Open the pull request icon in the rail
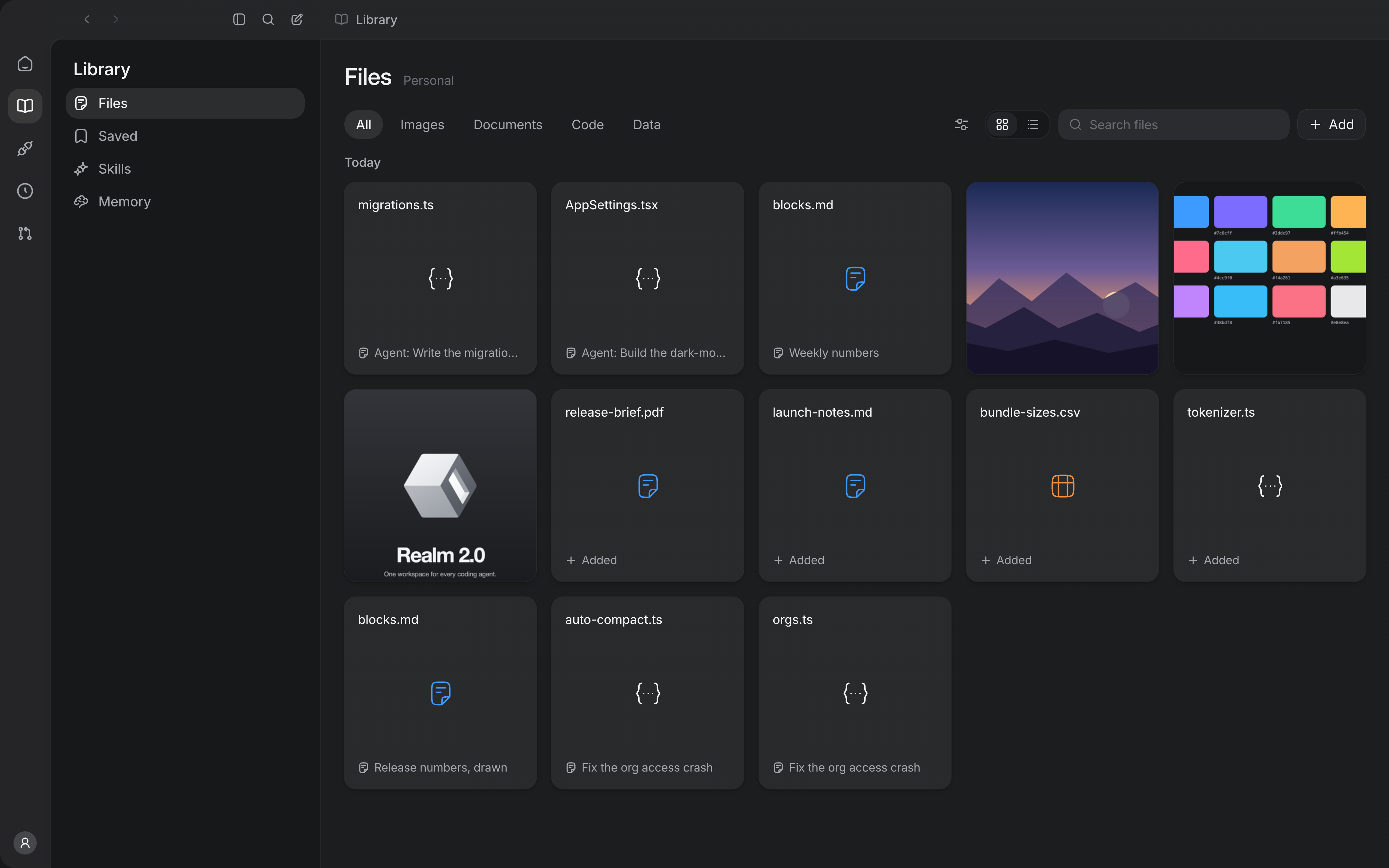The width and height of the screenshot is (1389, 868). [x=25, y=234]
